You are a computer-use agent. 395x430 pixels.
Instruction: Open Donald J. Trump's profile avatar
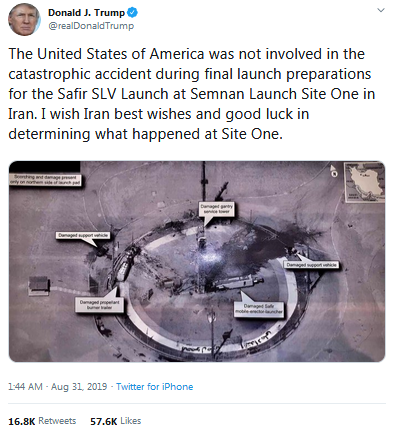(x=24, y=20)
